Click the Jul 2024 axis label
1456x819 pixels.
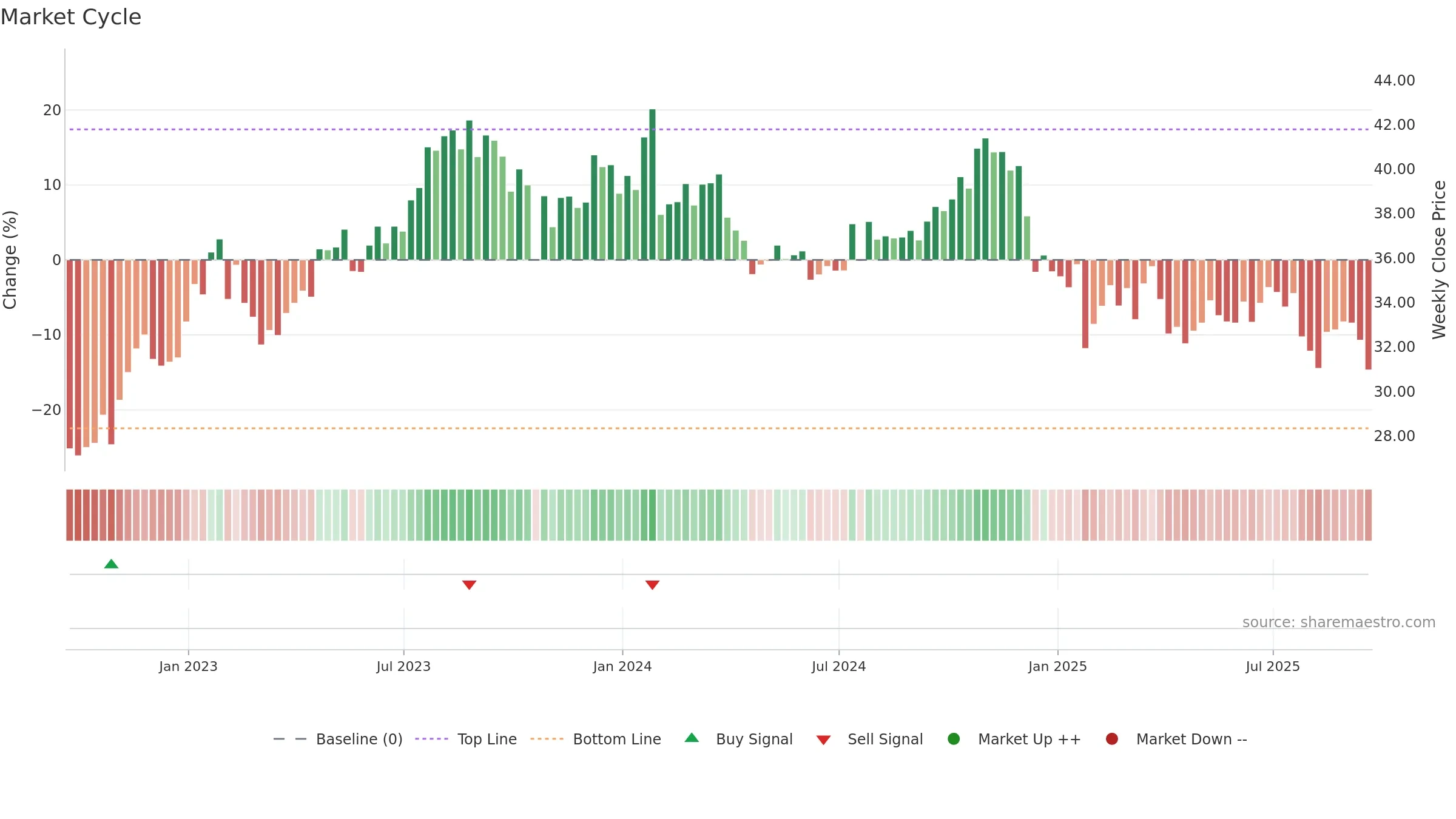pyautogui.click(x=839, y=666)
